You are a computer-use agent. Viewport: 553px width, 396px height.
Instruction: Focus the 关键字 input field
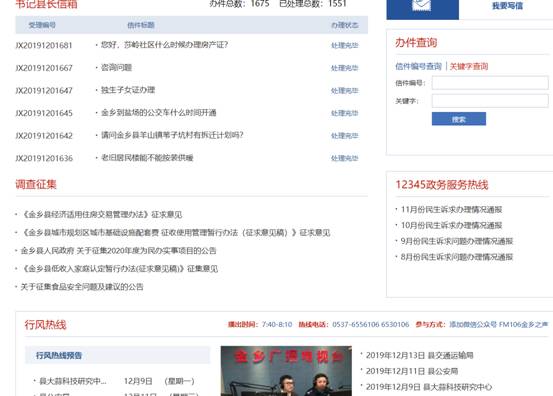[490, 101]
